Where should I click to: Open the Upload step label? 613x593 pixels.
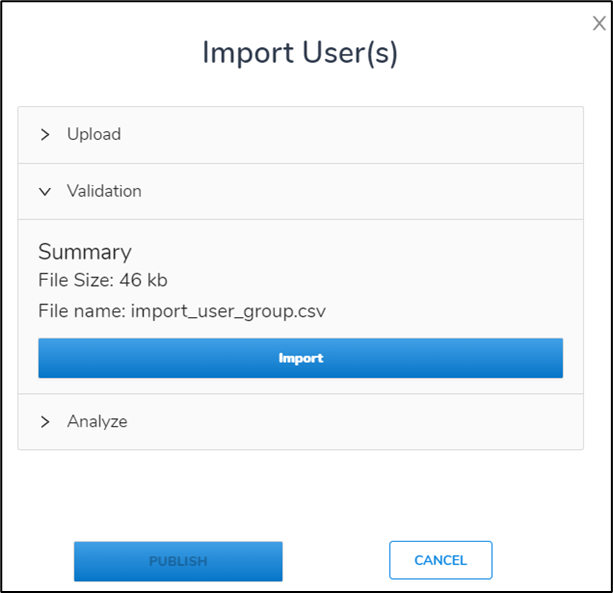(x=94, y=134)
